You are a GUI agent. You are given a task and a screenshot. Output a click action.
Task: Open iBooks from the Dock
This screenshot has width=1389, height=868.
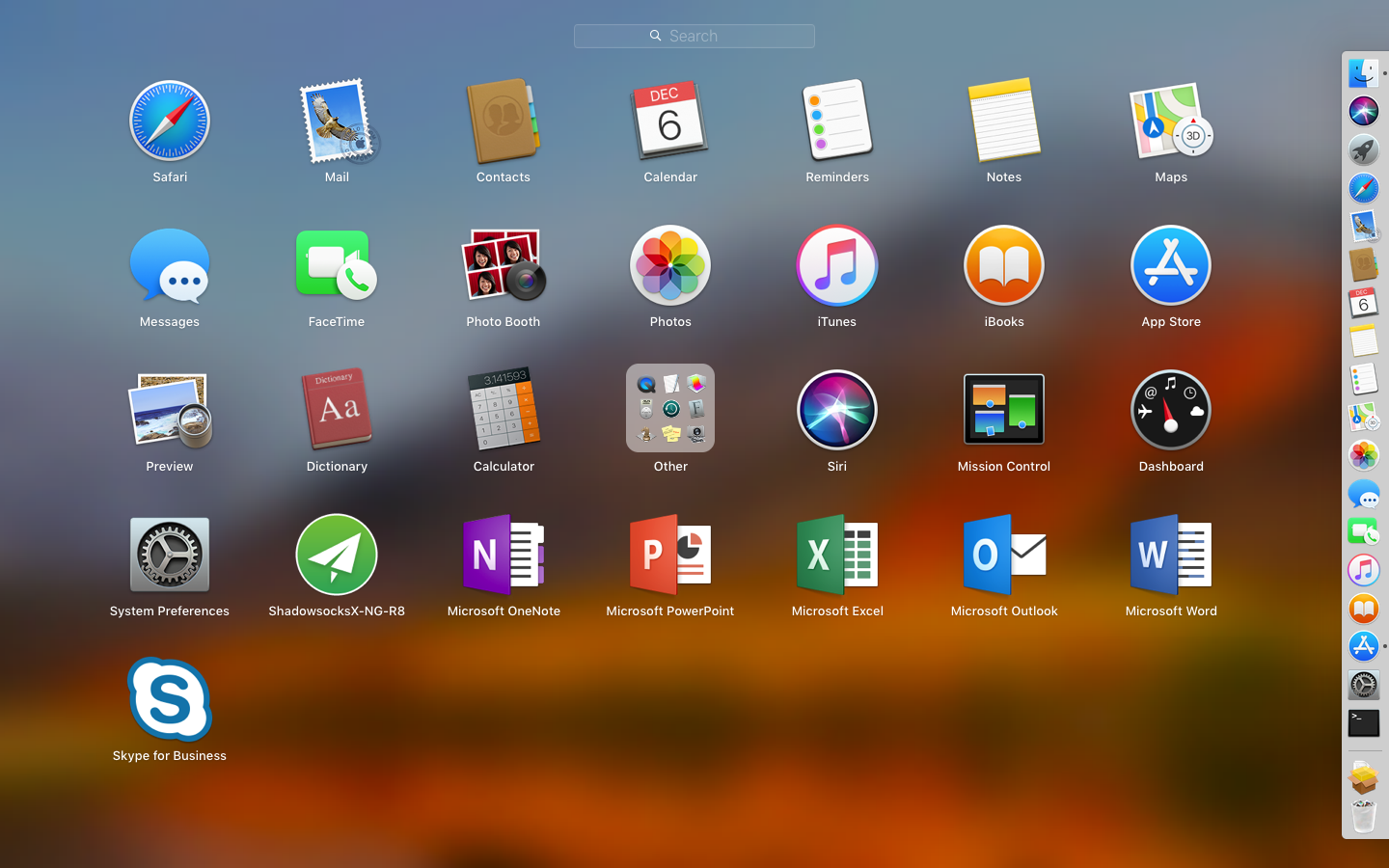pos(1364,609)
